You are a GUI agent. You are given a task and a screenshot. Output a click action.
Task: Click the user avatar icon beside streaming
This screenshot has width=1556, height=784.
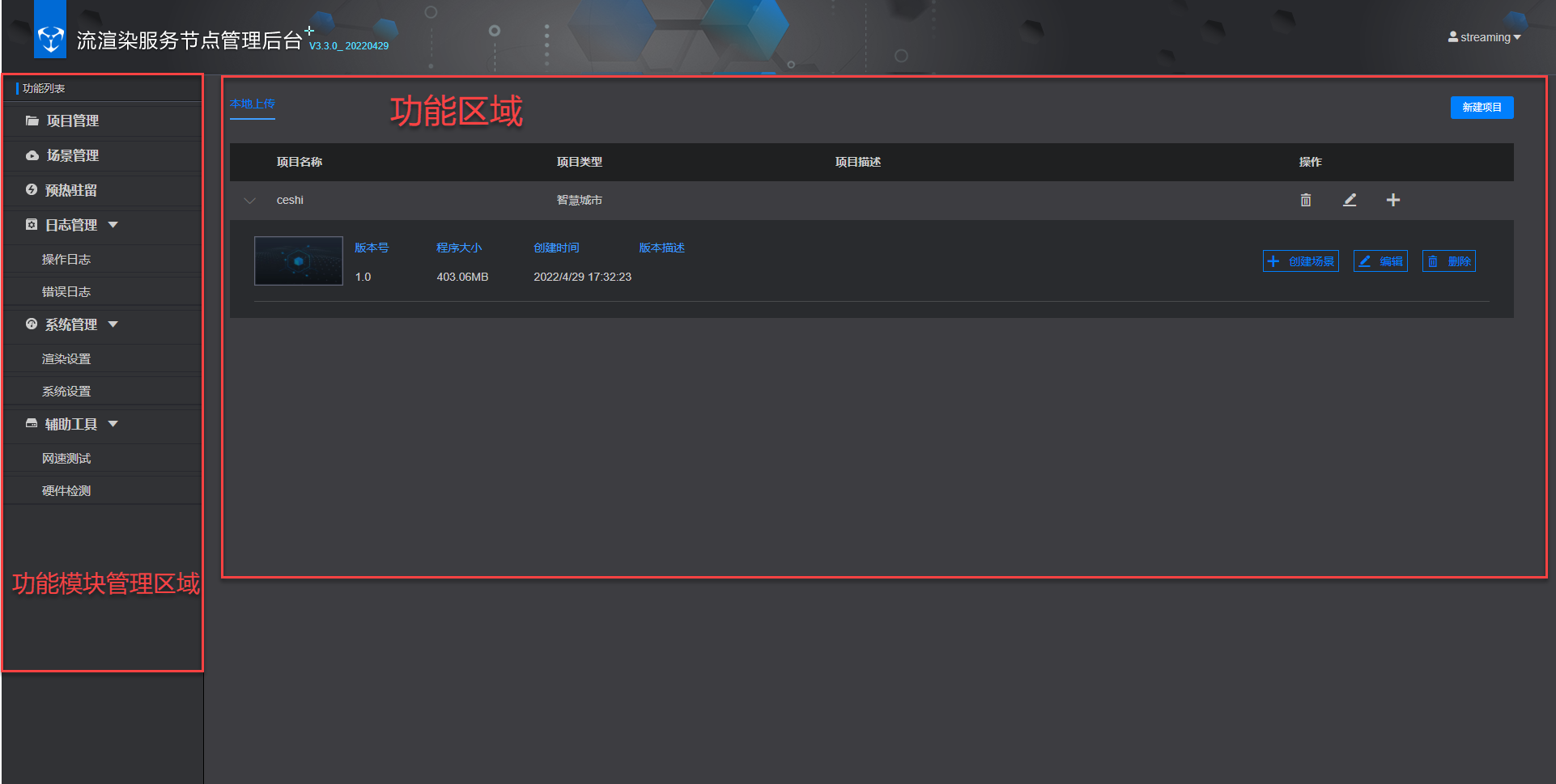point(1452,37)
